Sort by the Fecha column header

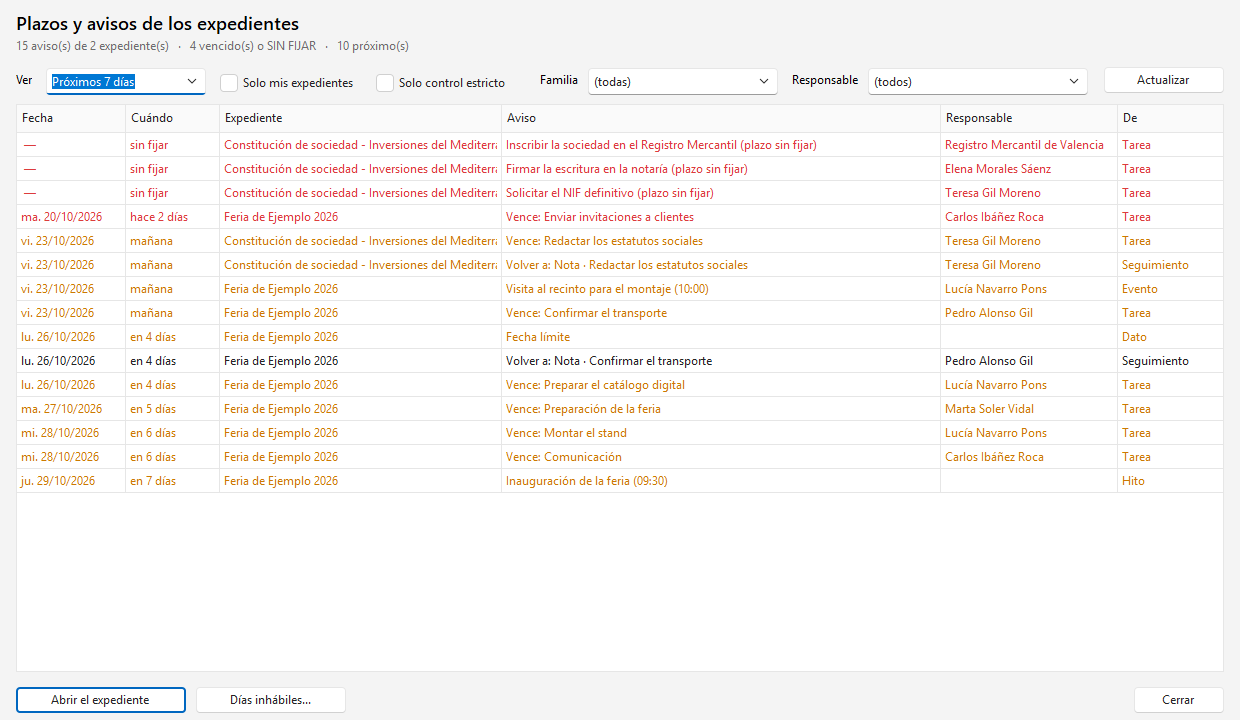pos(71,118)
